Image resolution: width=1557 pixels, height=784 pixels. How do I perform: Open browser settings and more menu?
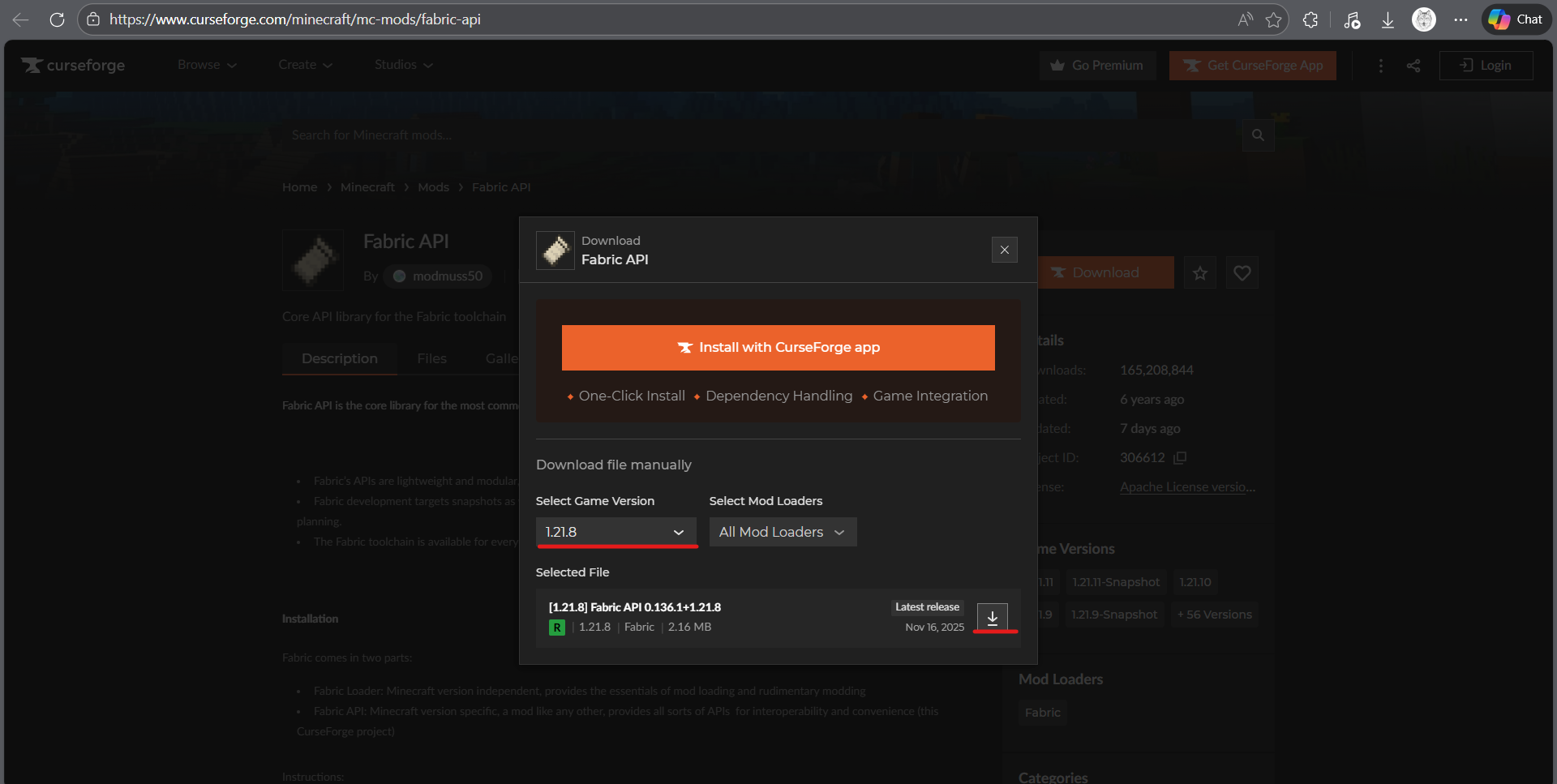coord(1460,19)
